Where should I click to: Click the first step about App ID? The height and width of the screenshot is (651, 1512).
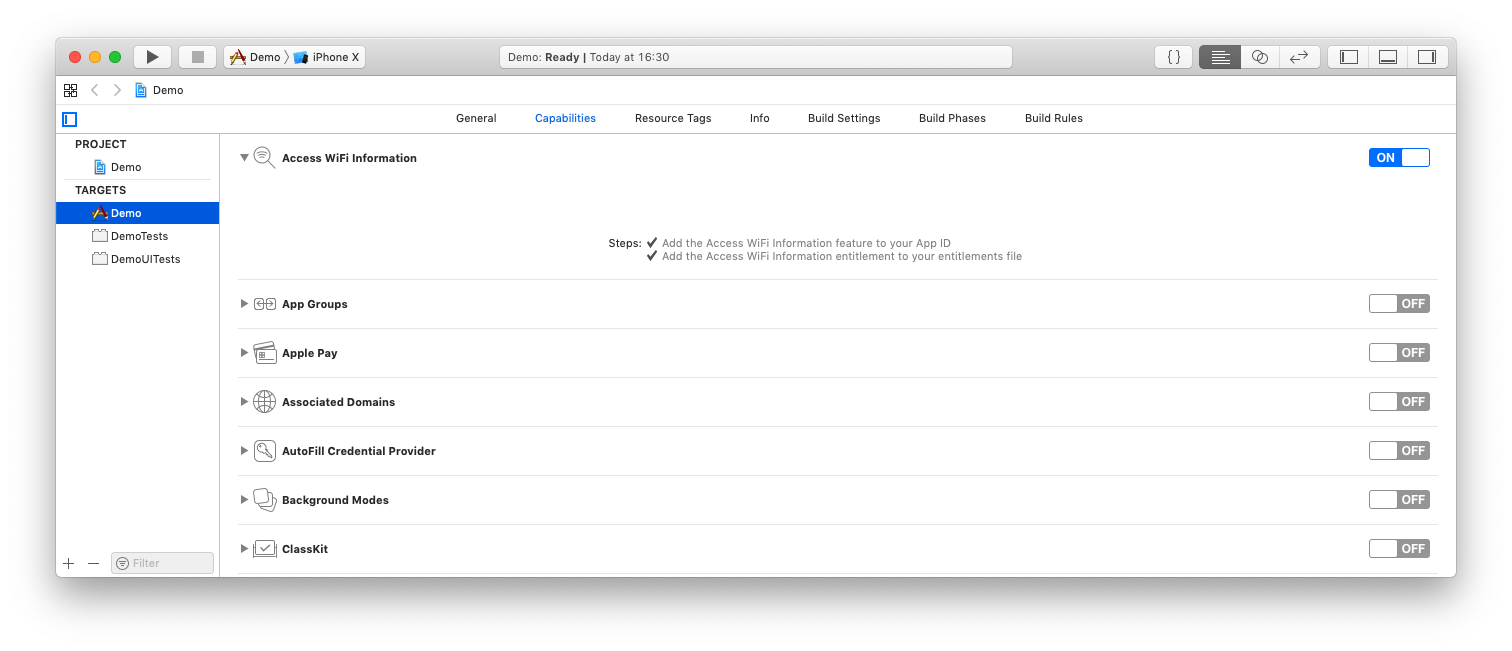(x=806, y=243)
